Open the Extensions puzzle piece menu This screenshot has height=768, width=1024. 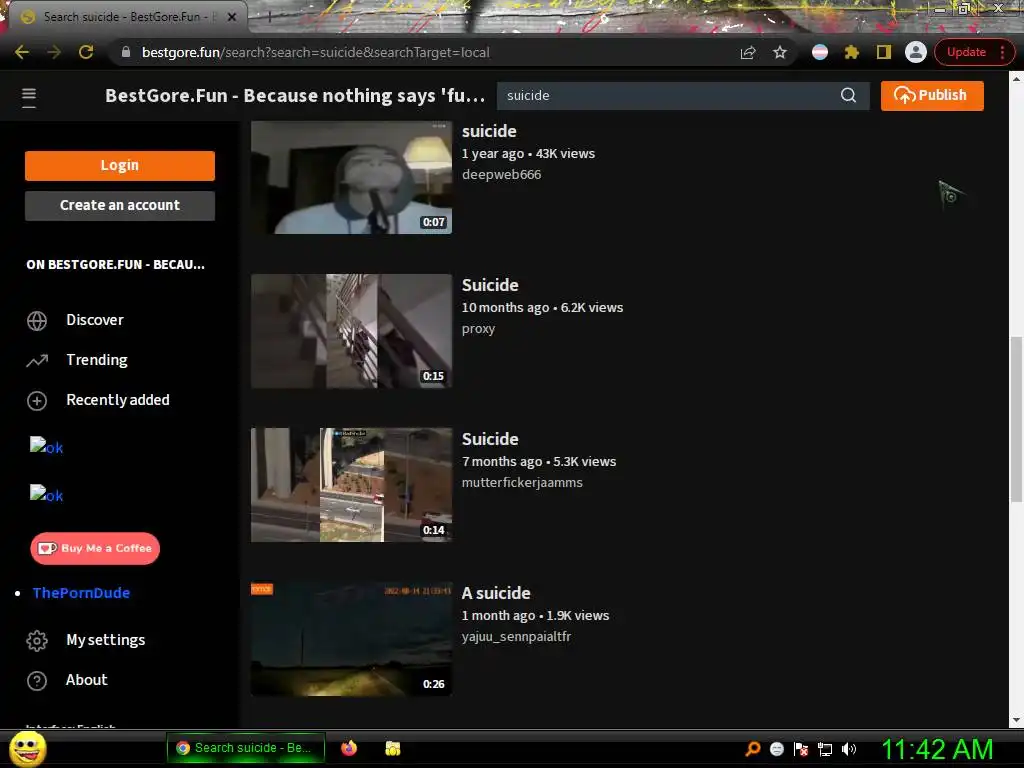point(852,52)
